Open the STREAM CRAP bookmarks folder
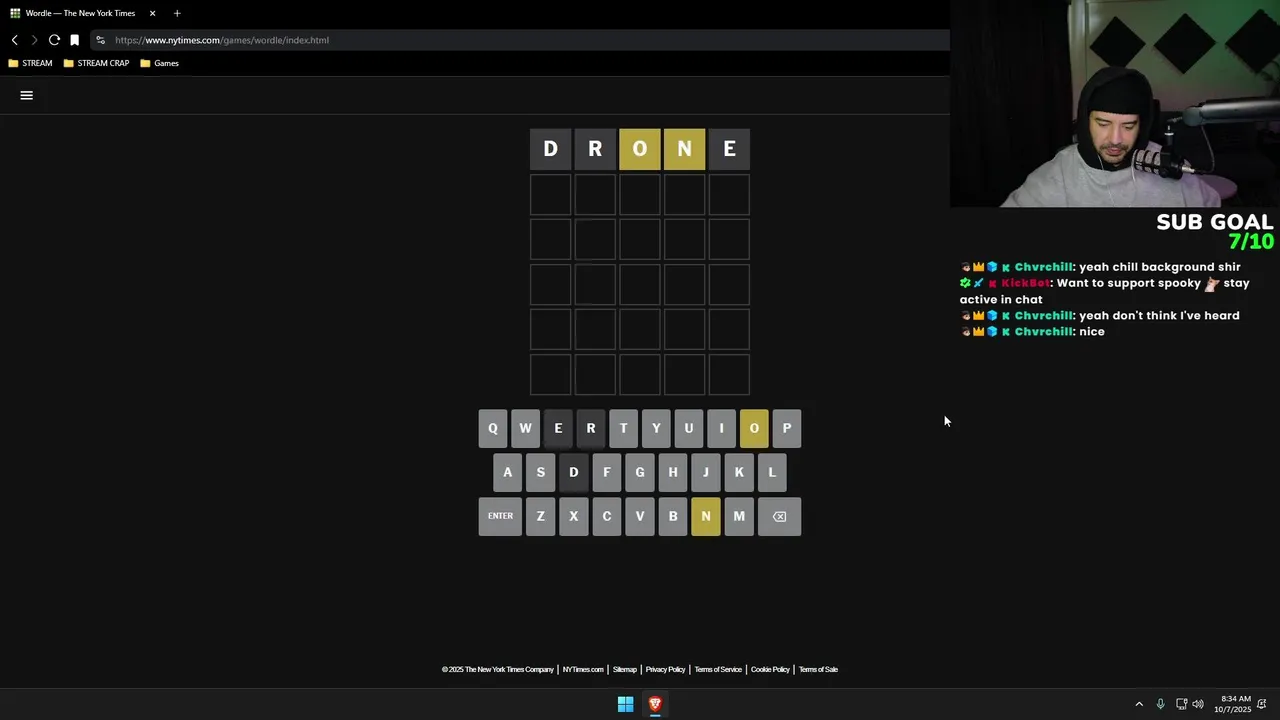 pyautogui.click(x=96, y=63)
